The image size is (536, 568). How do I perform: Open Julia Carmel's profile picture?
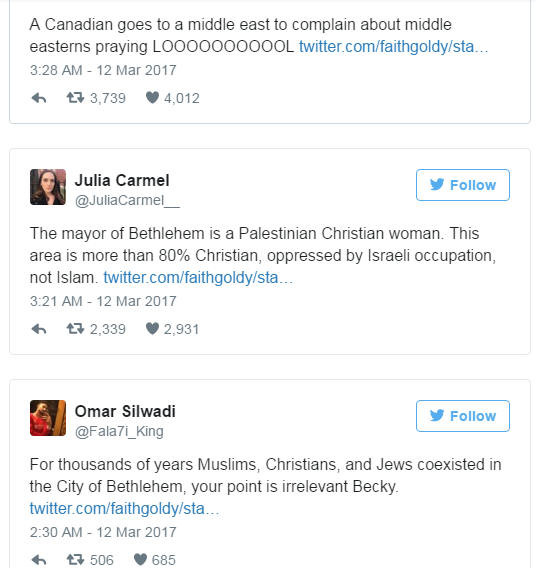[48, 187]
